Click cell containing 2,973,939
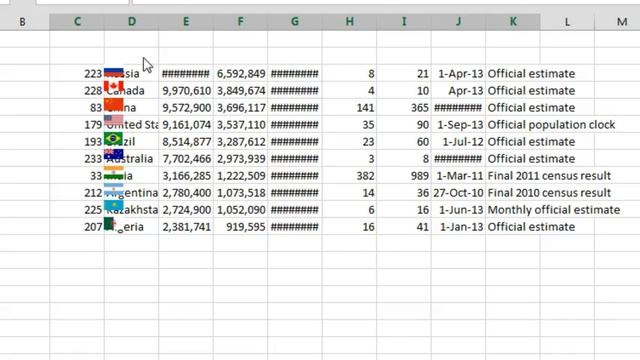Image resolution: width=640 pixels, height=360 pixels. 240,159
